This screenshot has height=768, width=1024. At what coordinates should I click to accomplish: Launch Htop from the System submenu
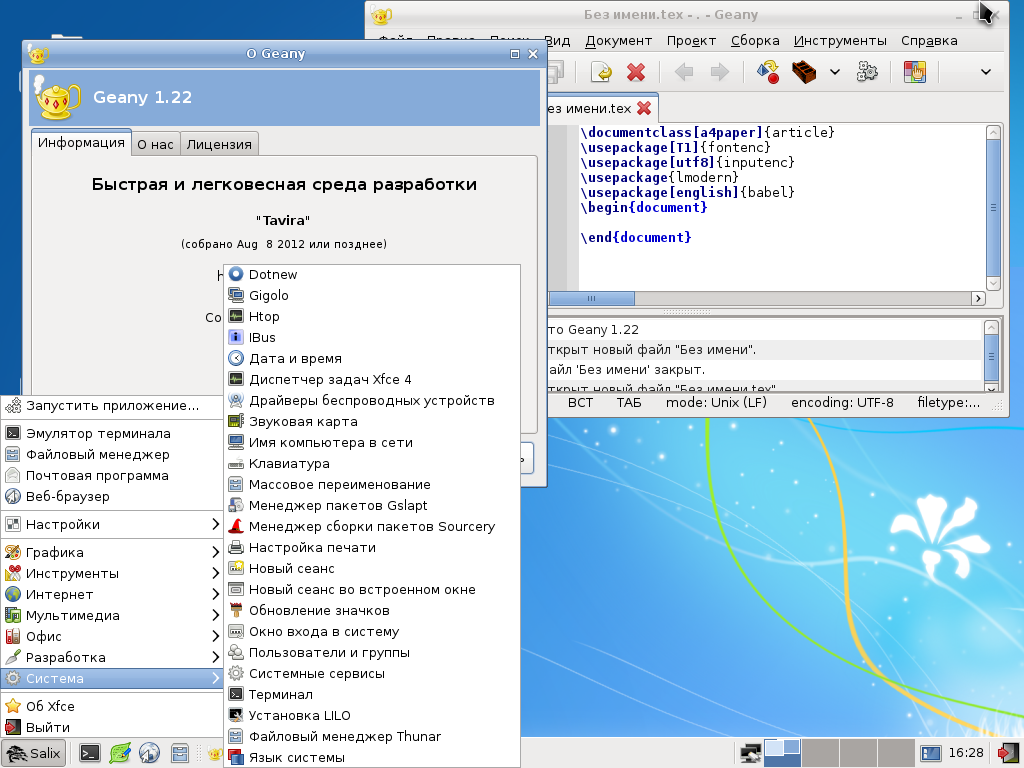click(x=372, y=316)
